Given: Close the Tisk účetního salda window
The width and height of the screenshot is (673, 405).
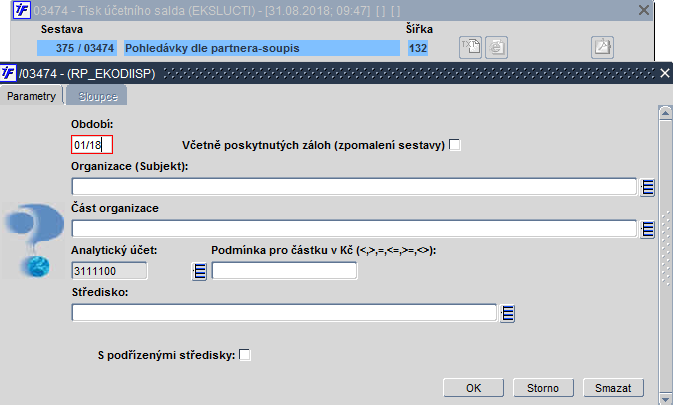Looking at the screenshot, I should tap(644, 10).
